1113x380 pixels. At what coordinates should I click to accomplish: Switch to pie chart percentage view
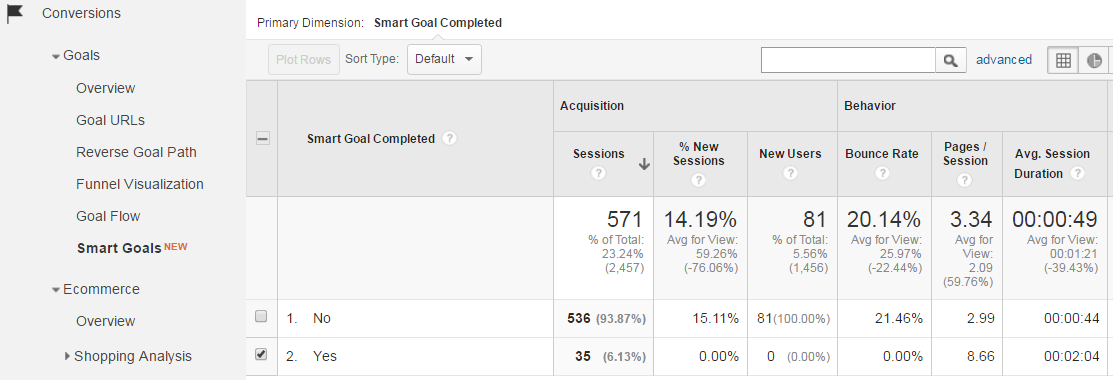[1094, 60]
